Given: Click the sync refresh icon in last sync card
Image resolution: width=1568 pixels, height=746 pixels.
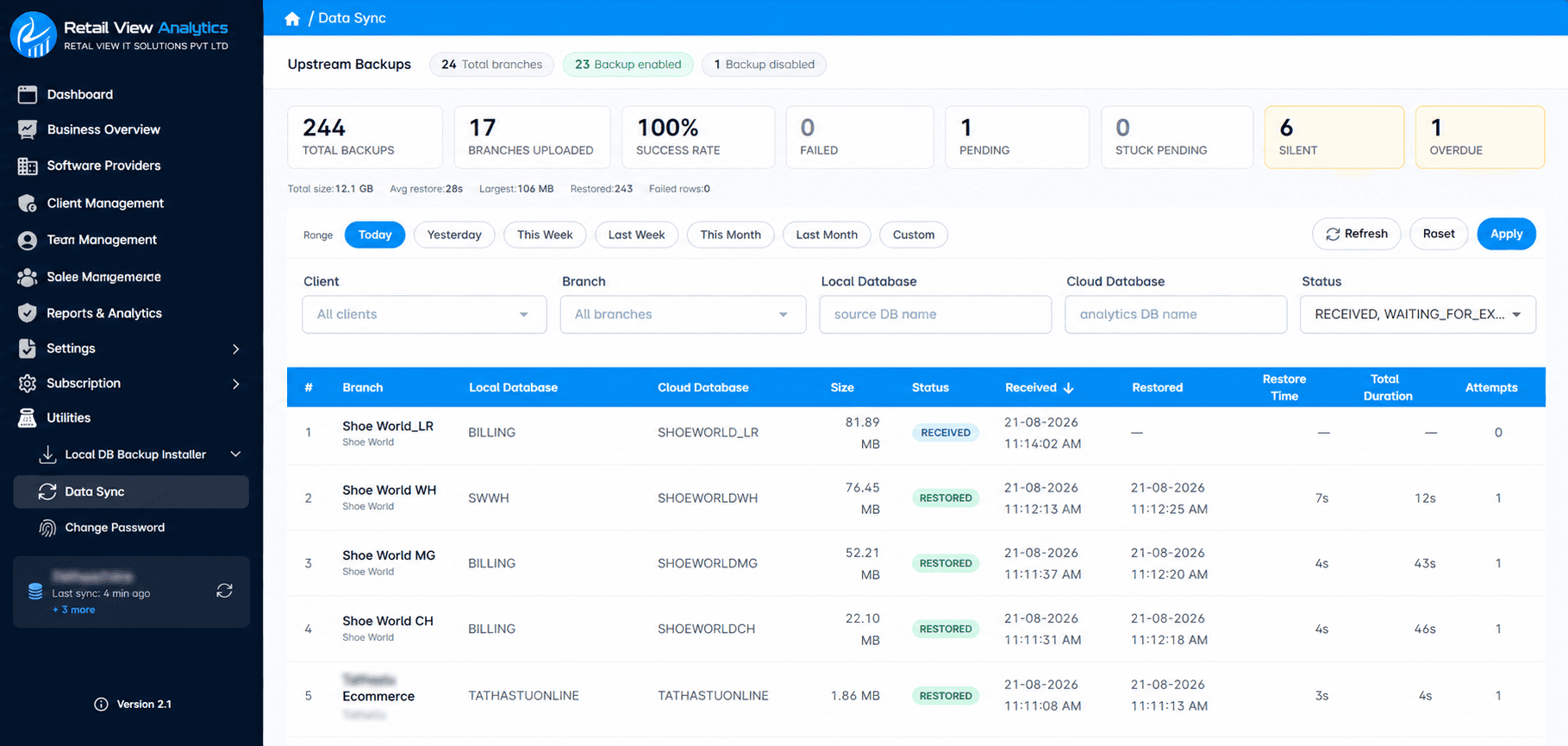Looking at the screenshot, I should pos(224,591).
